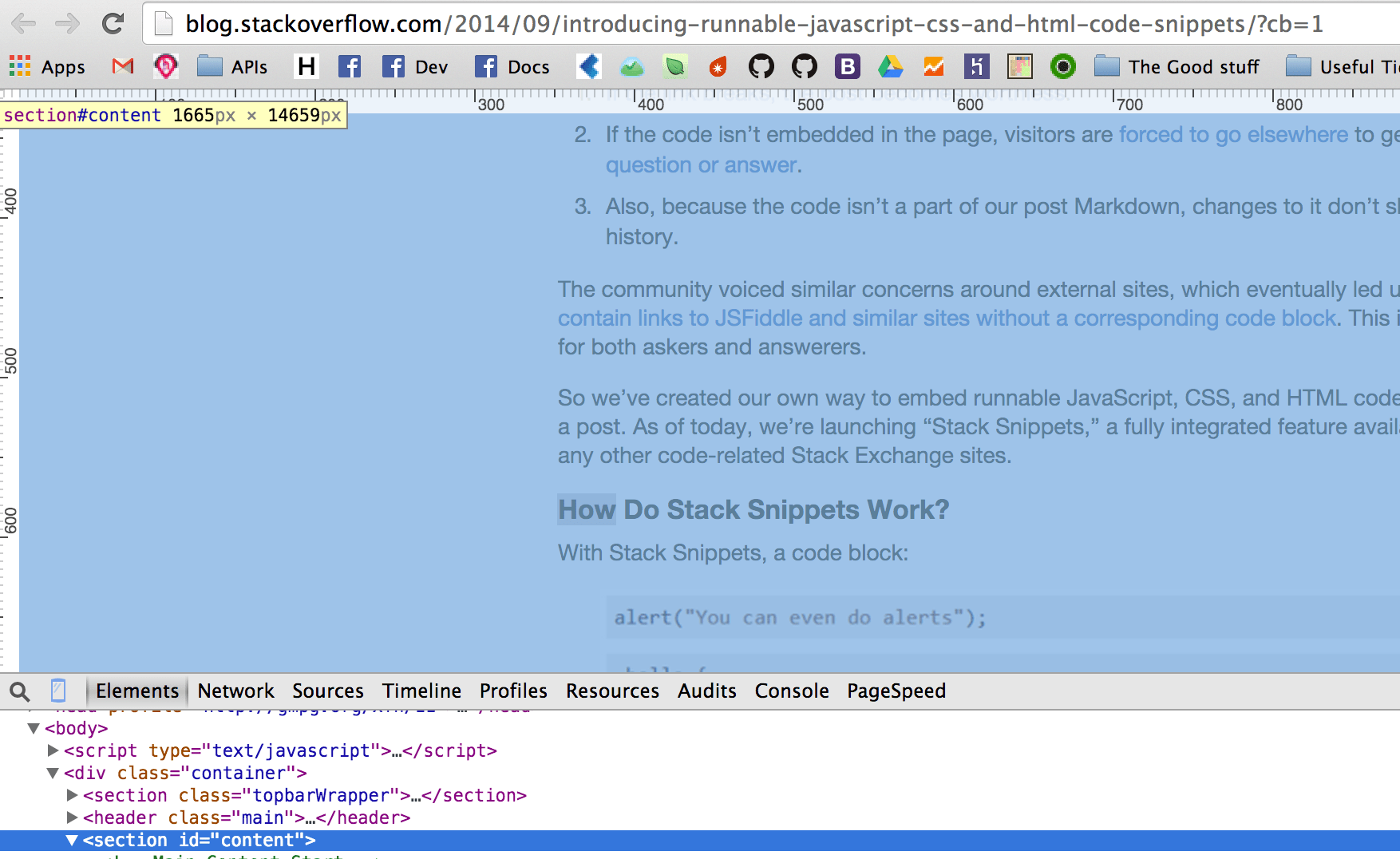Select the section id content row text

(x=200, y=840)
